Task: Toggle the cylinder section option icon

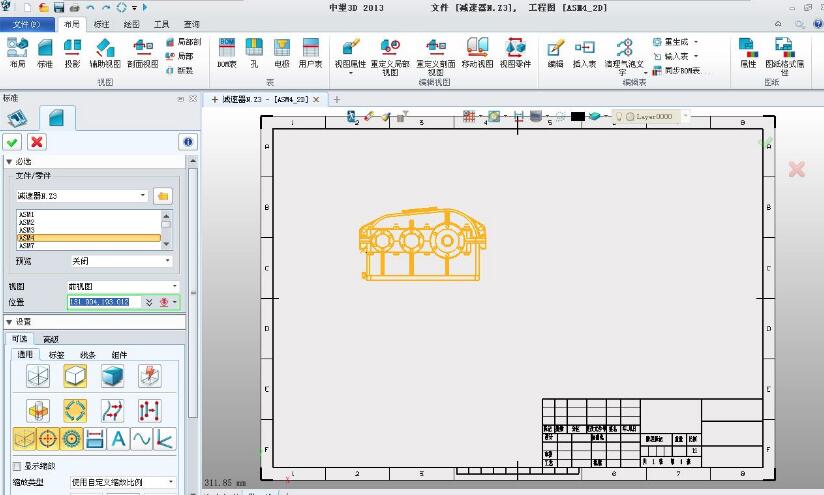Action: (38, 411)
